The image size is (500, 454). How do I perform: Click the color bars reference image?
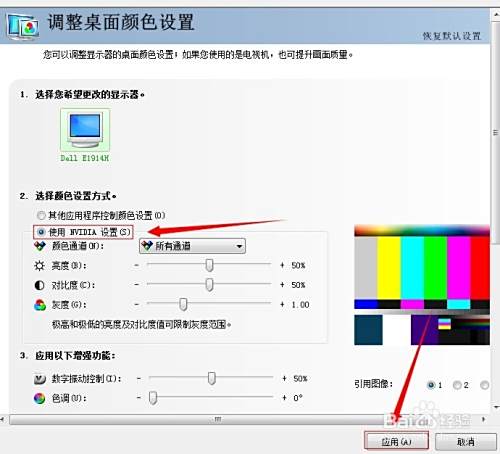coord(422,285)
